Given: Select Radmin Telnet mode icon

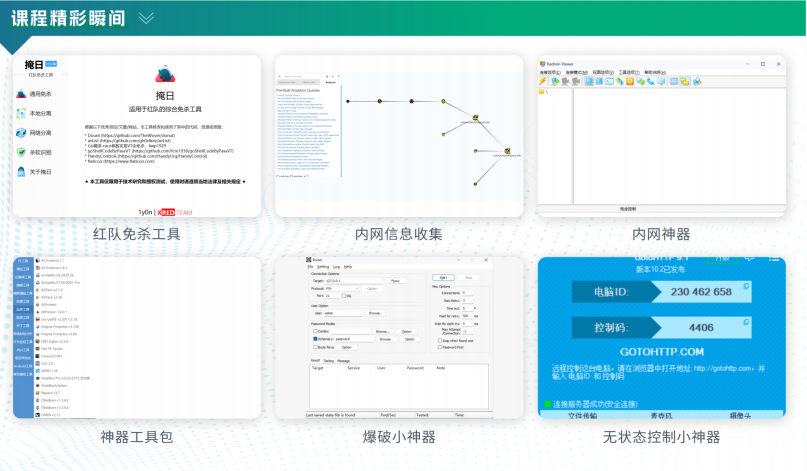Looking at the screenshot, I should 609,81.
